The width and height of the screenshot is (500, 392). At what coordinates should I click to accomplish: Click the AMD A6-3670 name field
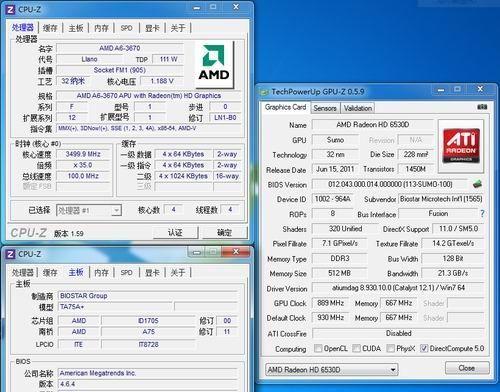click(x=120, y=48)
